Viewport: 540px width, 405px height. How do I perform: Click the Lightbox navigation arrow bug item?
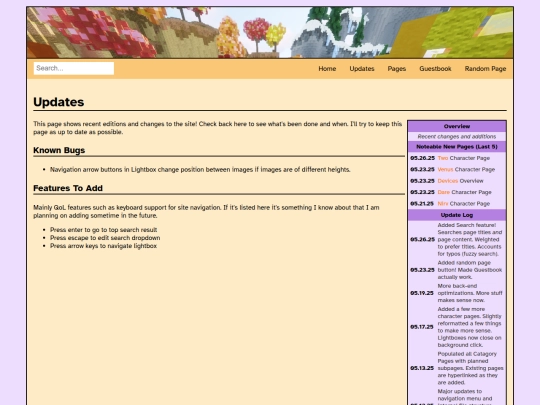click(x=200, y=169)
